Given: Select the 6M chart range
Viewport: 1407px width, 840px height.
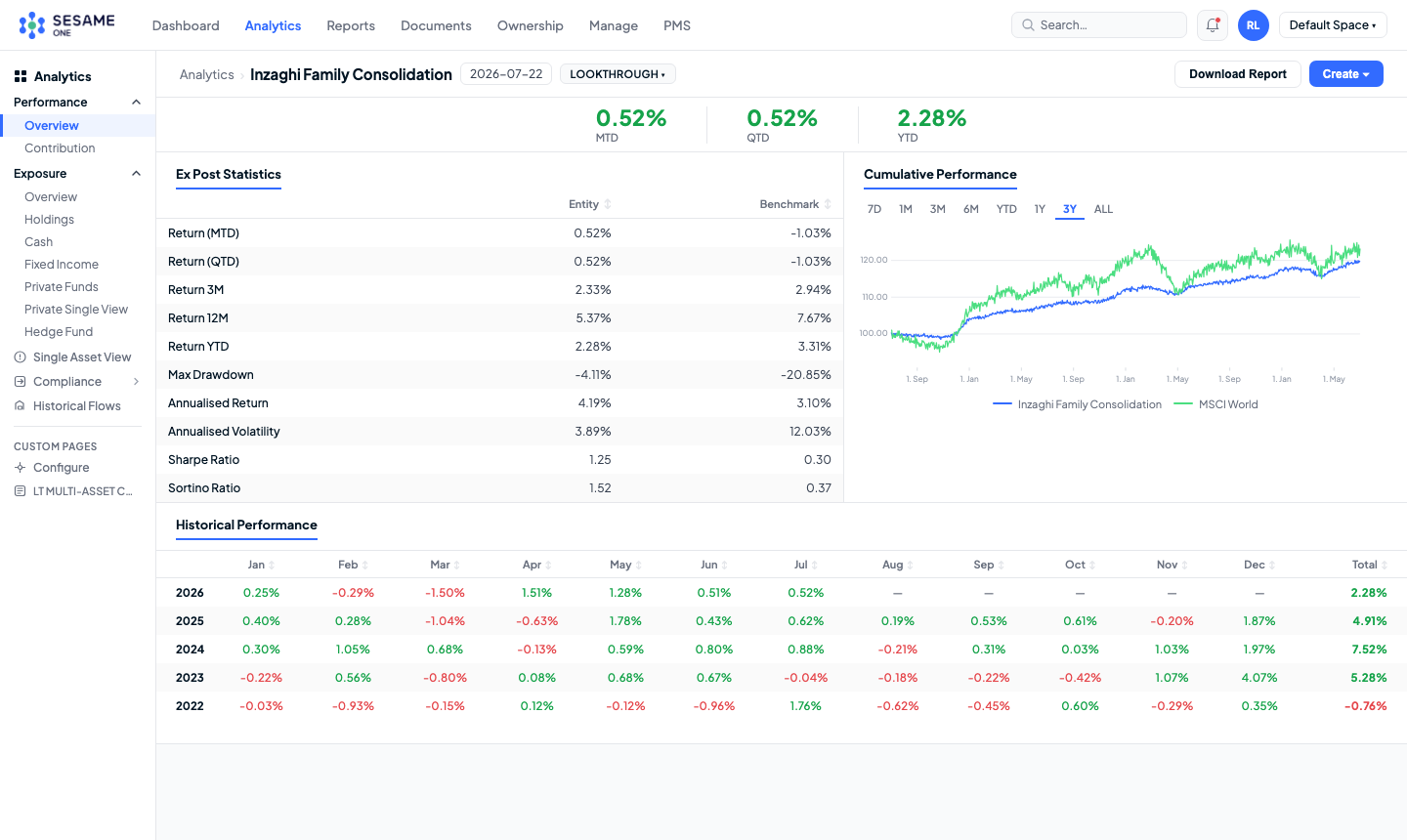Looking at the screenshot, I should tap(971, 209).
